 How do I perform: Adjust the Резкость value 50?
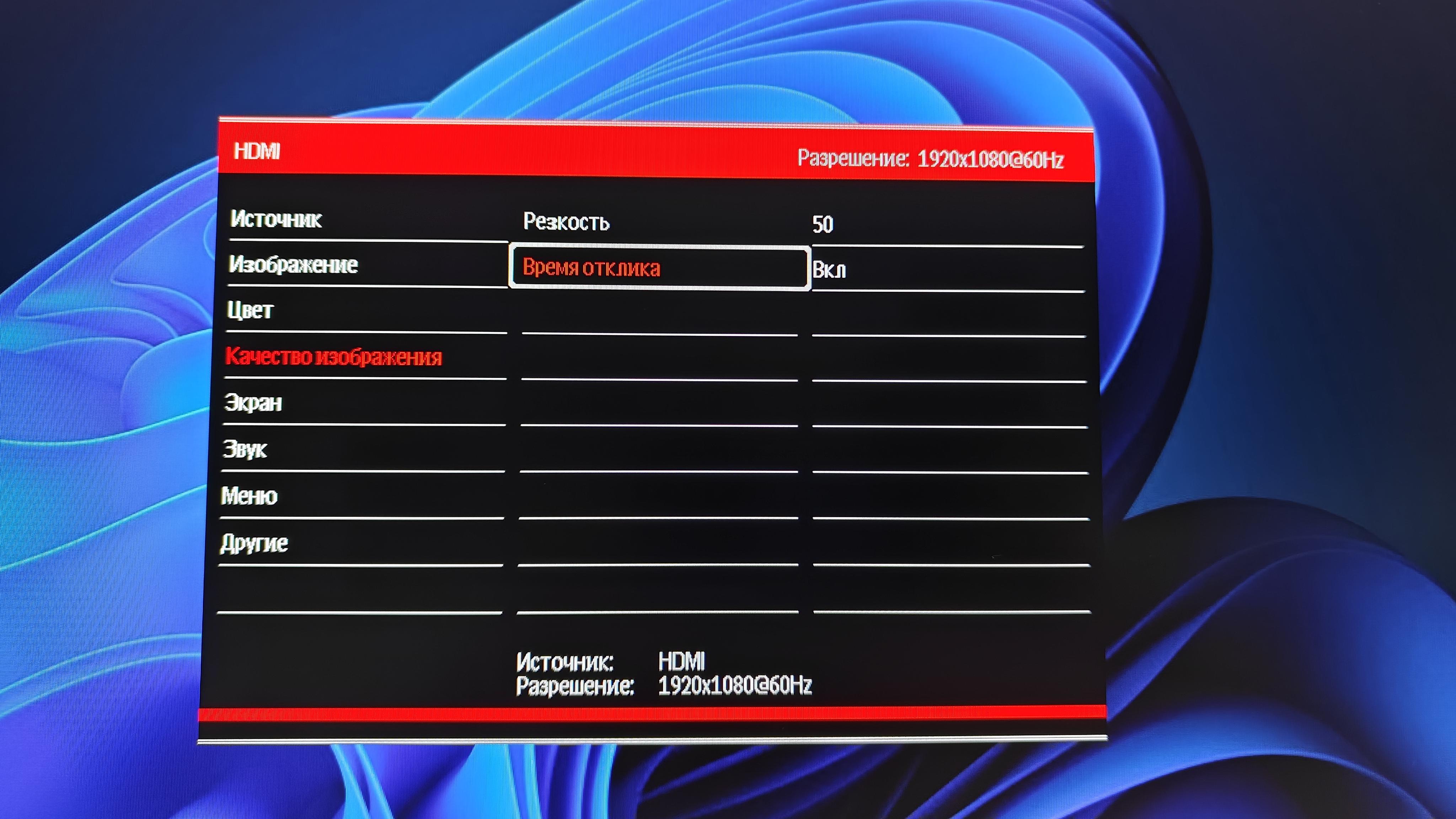[823, 224]
